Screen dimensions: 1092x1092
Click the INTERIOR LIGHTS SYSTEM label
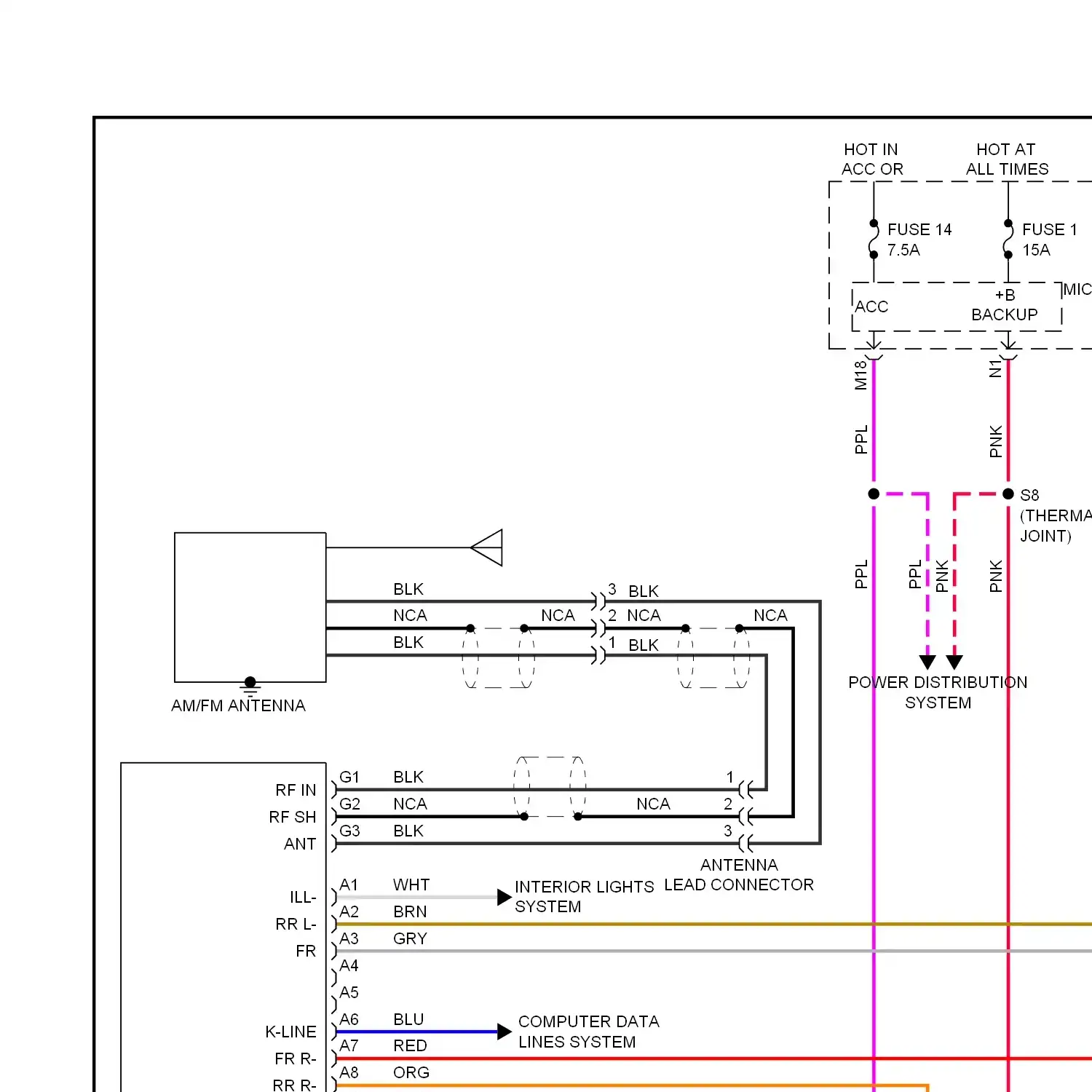click(x=585, y=896)
